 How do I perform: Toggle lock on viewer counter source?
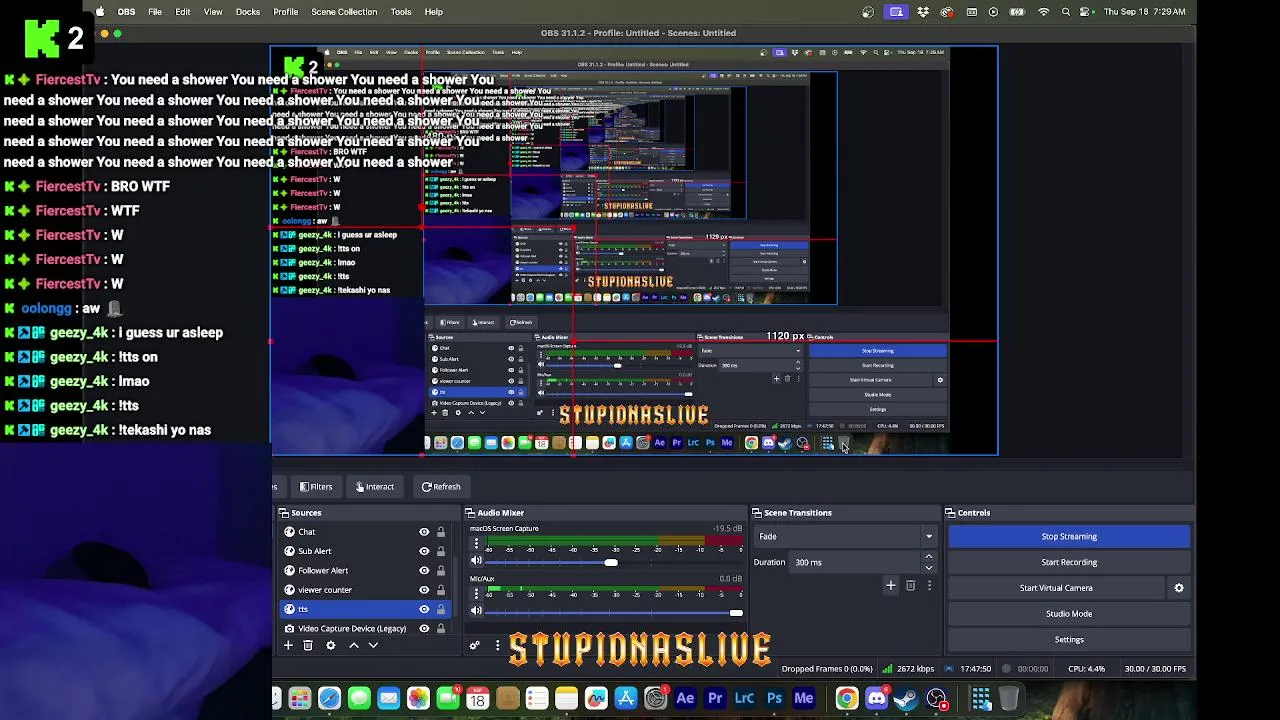point(440,590)
